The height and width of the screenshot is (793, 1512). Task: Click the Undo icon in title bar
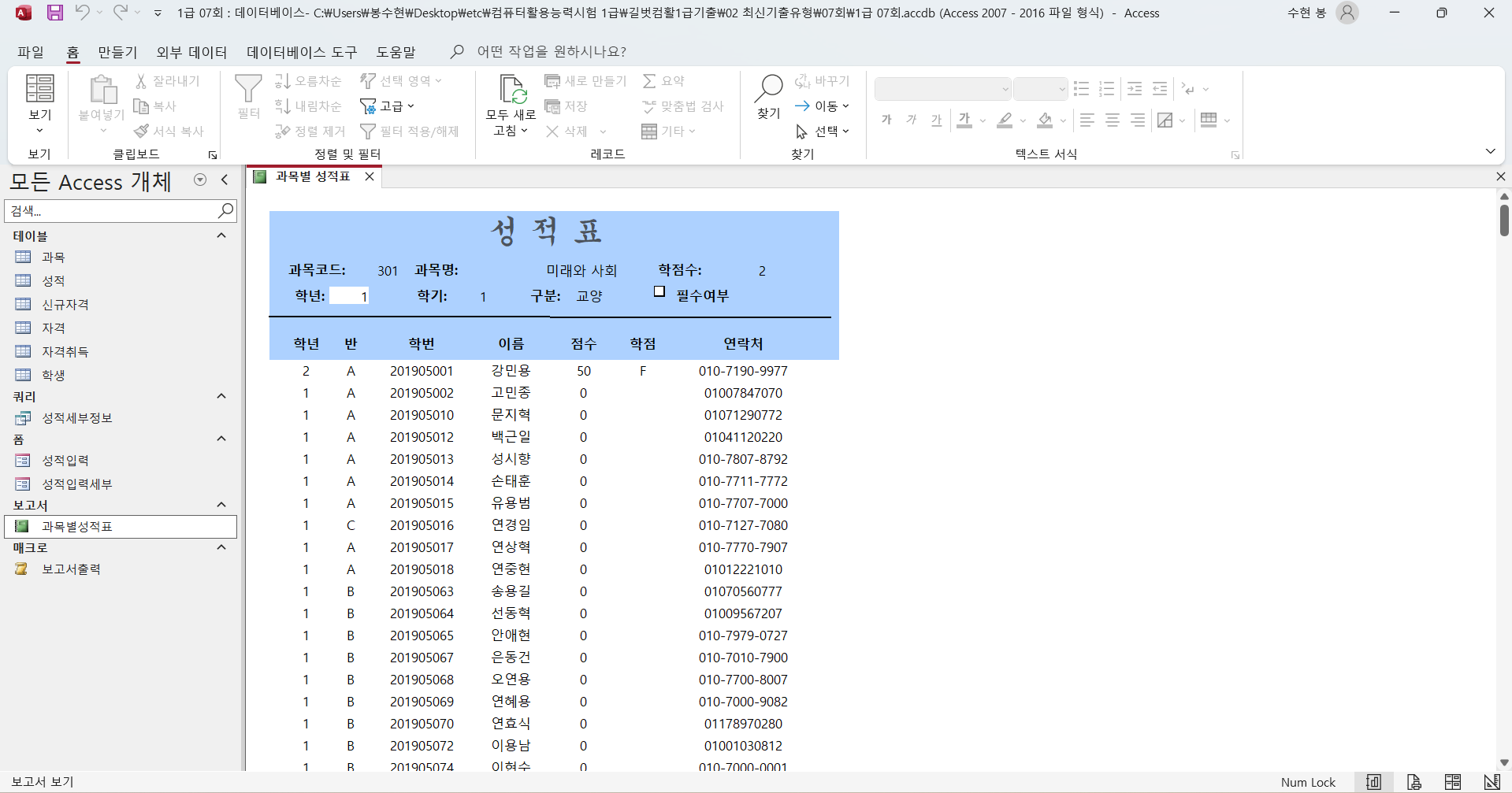(x=82, y=13)
